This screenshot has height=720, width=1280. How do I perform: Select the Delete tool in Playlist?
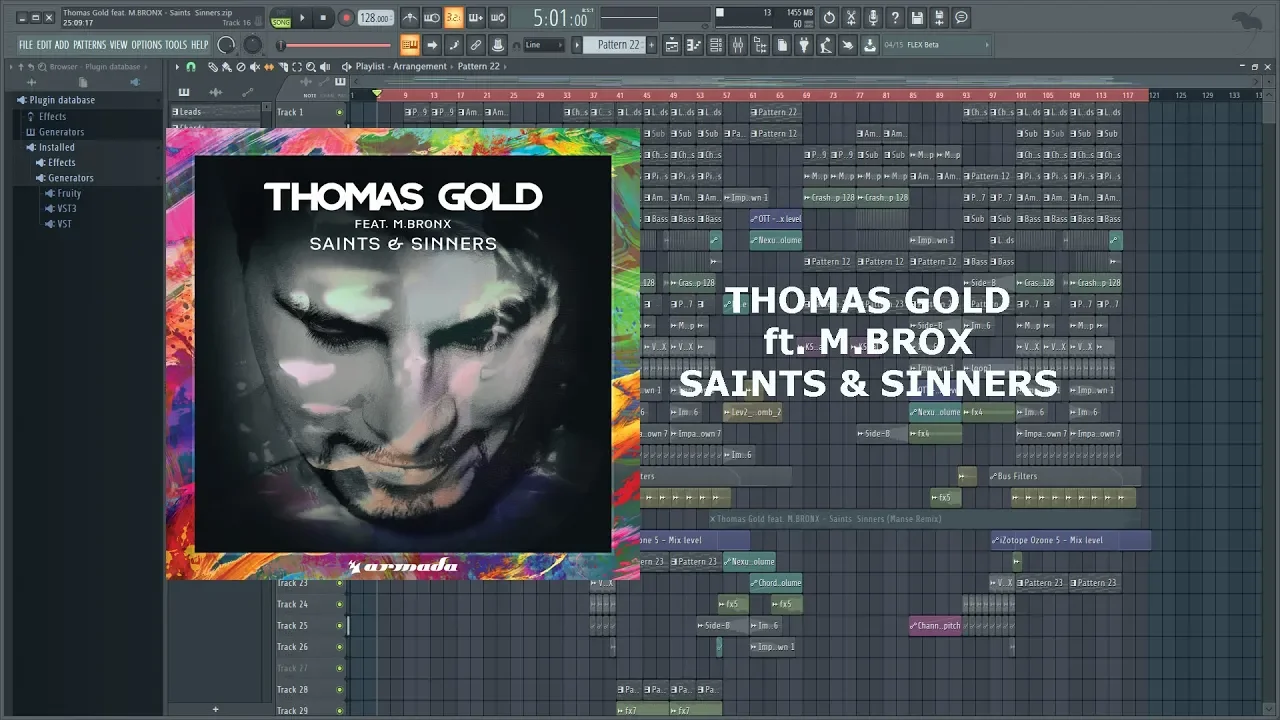coord(241,67)
